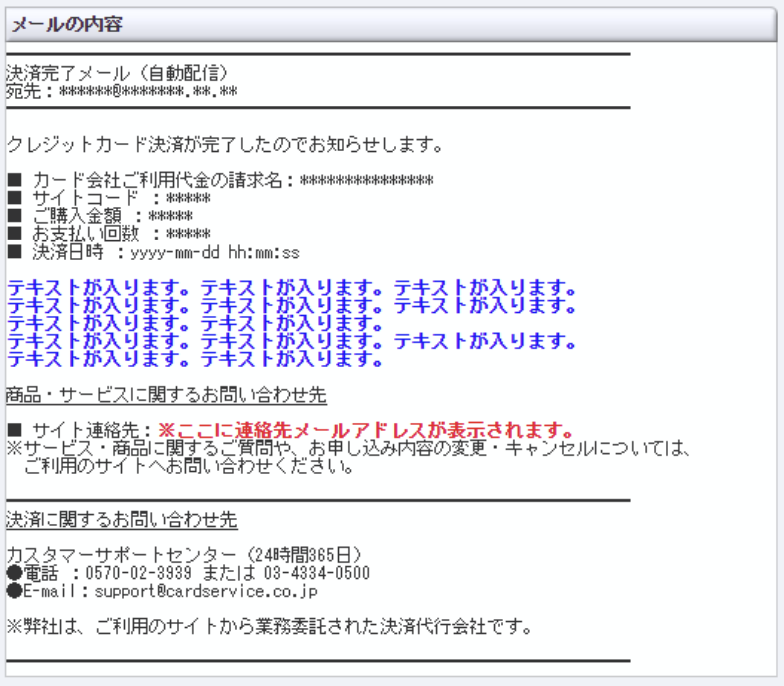Click the ※弊社は決済代行会社です disclaimer line

coord(269,626)
